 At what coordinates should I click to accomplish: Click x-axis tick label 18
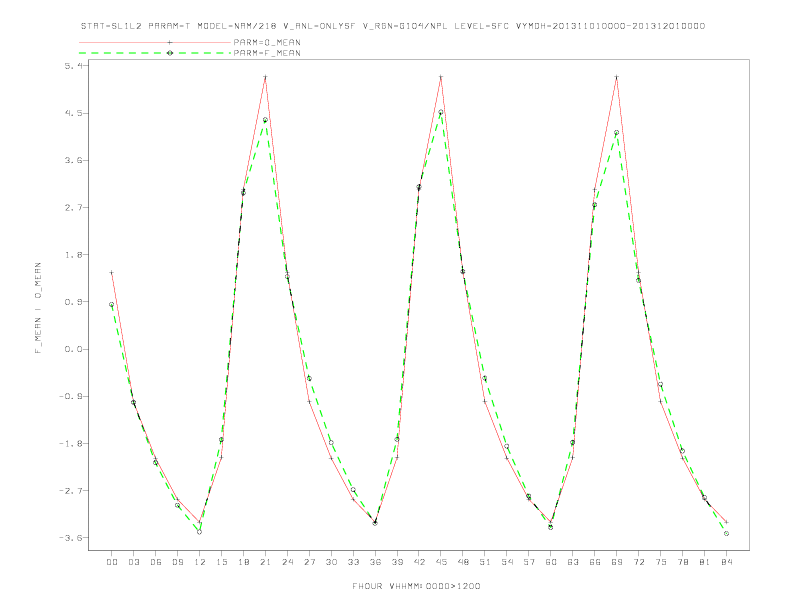(x=243, y=562)
